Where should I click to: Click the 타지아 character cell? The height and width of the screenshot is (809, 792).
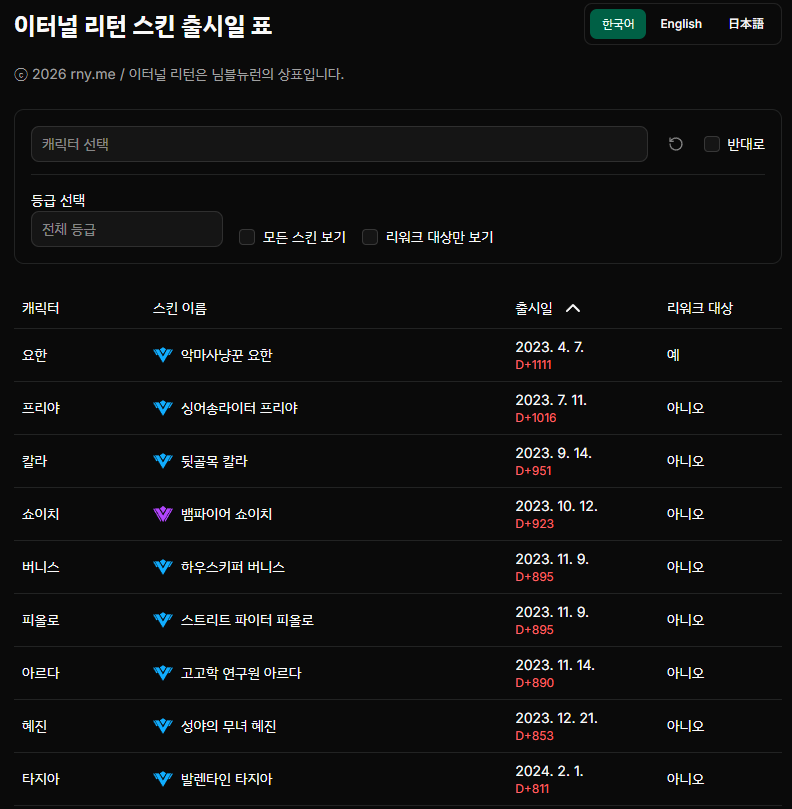41,779
